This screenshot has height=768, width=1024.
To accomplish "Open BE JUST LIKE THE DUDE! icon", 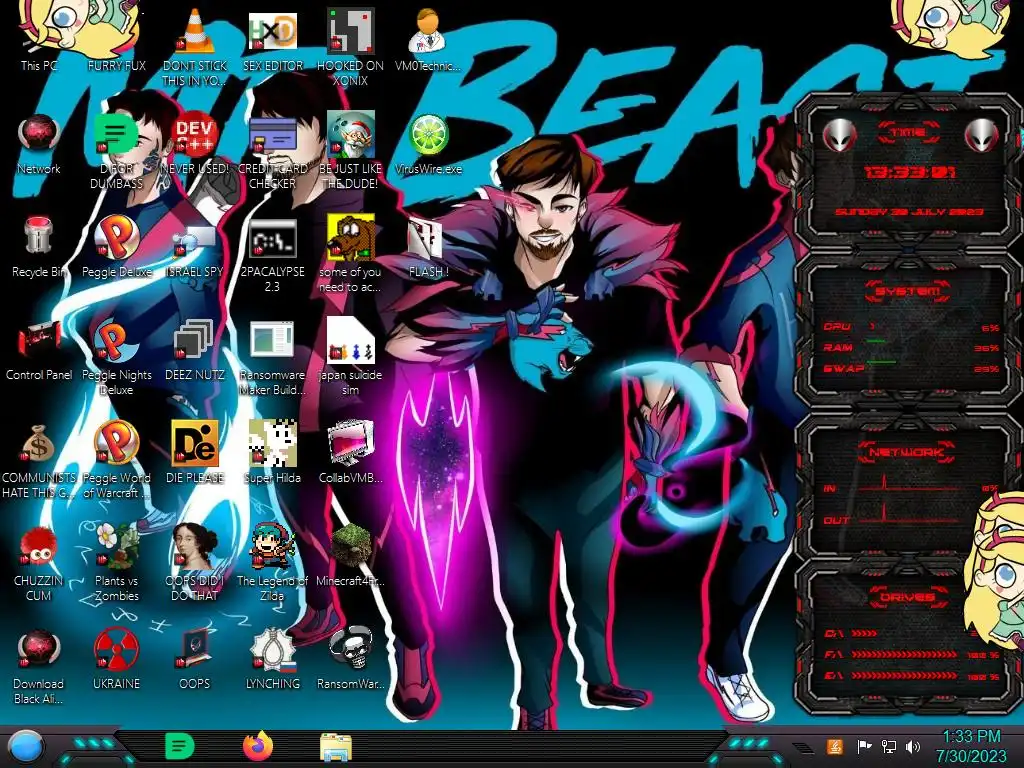I will [x=351, y=135].
